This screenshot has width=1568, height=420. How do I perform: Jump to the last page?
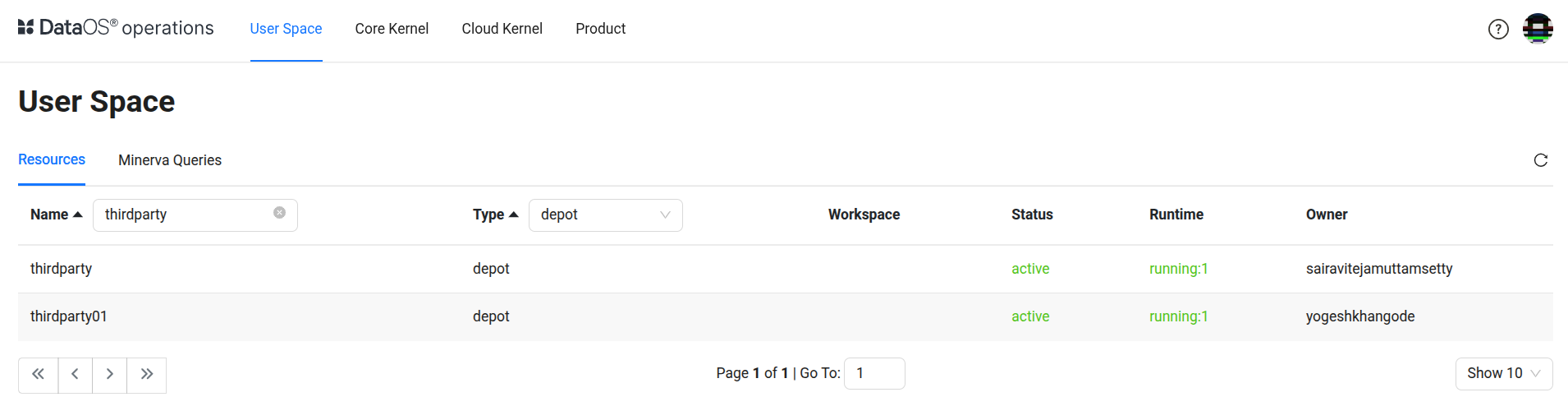tap(147, 375)
